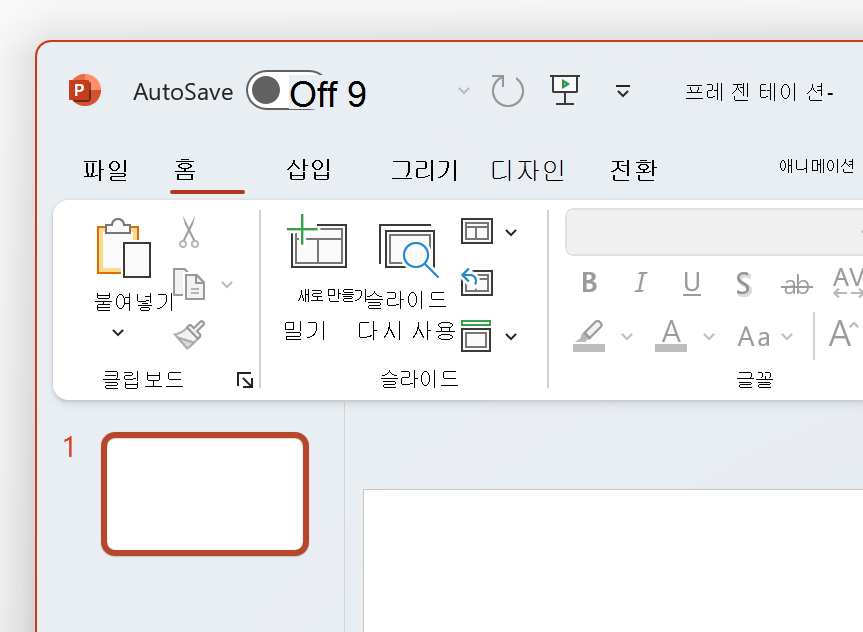Click the Slide Layout icon
This screenshot has height=632, width=863.
(477, 231)
